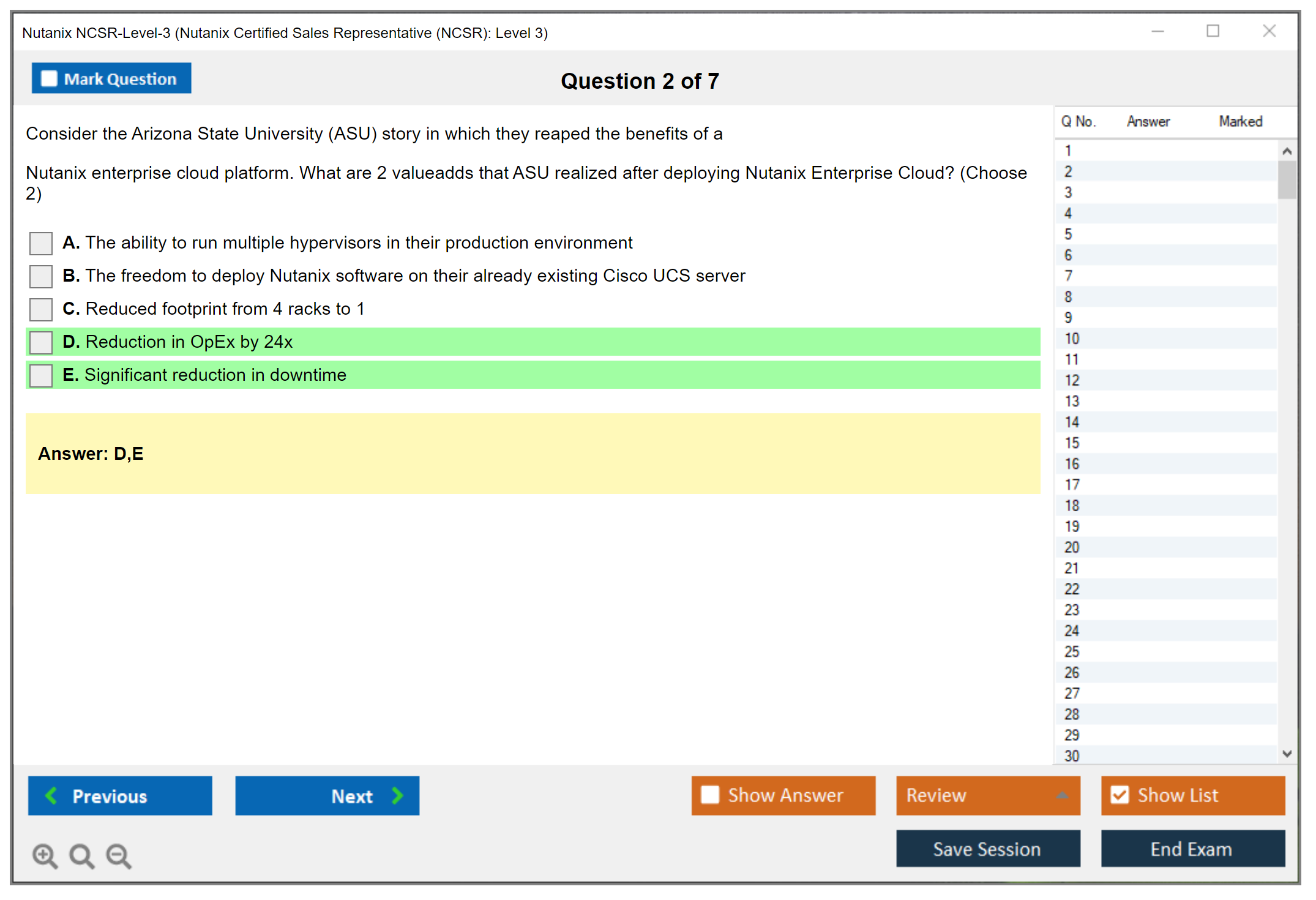Viewport: 1316px width, 900px height.
Task: Enable the Show Answer option
Action: 710,795
